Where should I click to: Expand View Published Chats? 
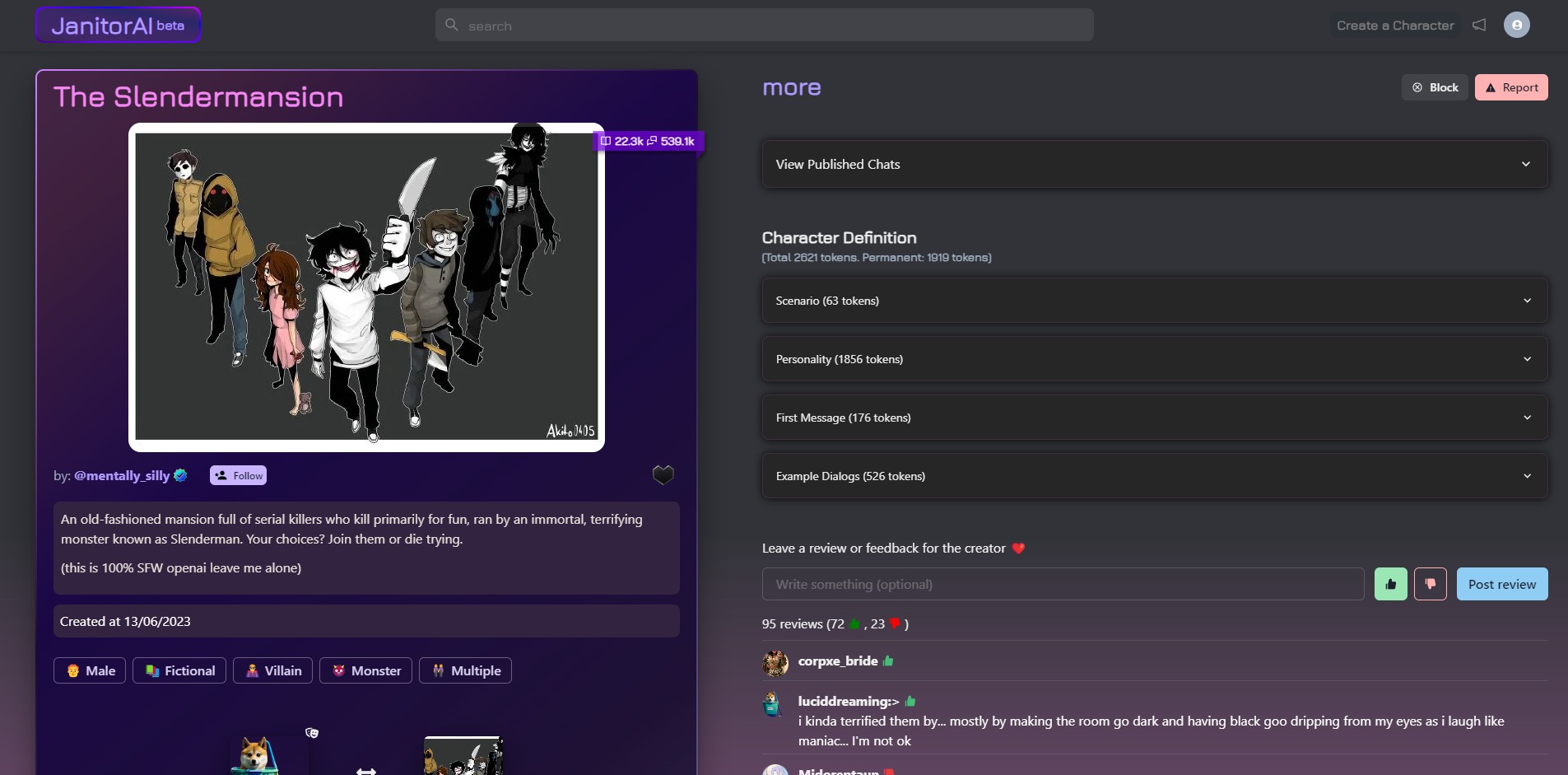click(x=1155, y=164)
